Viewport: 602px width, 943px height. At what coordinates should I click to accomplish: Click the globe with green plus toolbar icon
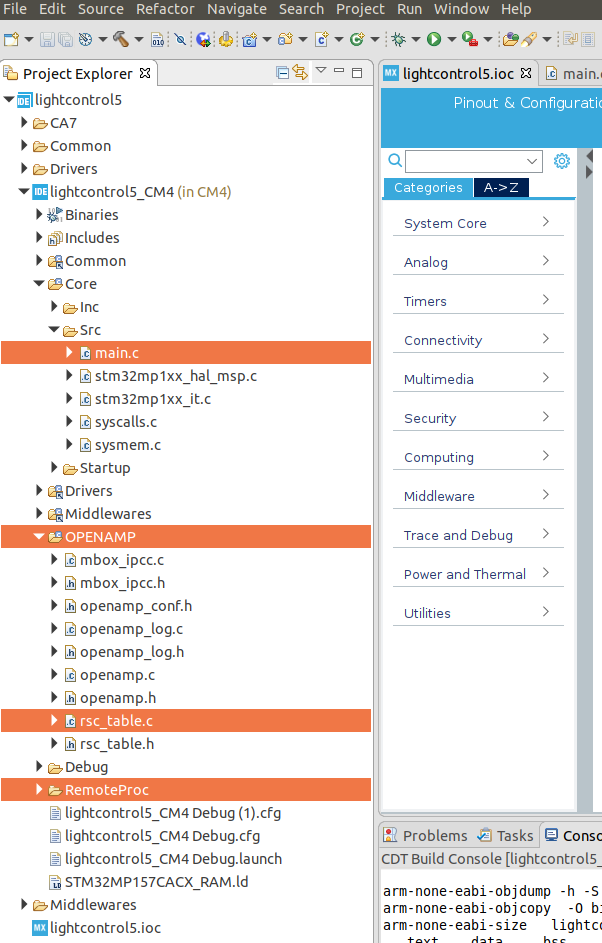pos(204,40)
